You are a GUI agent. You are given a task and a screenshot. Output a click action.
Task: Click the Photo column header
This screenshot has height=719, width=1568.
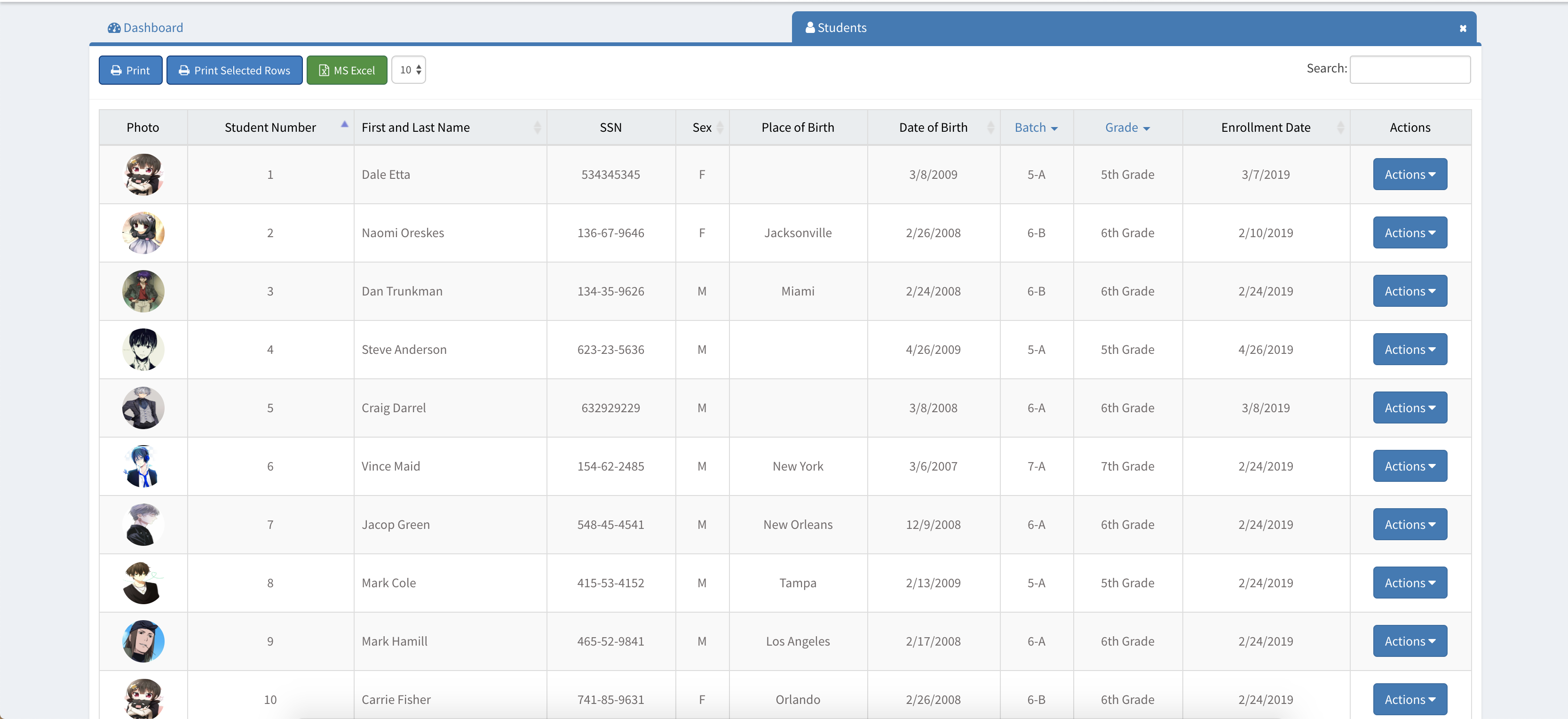coord(143,127)
